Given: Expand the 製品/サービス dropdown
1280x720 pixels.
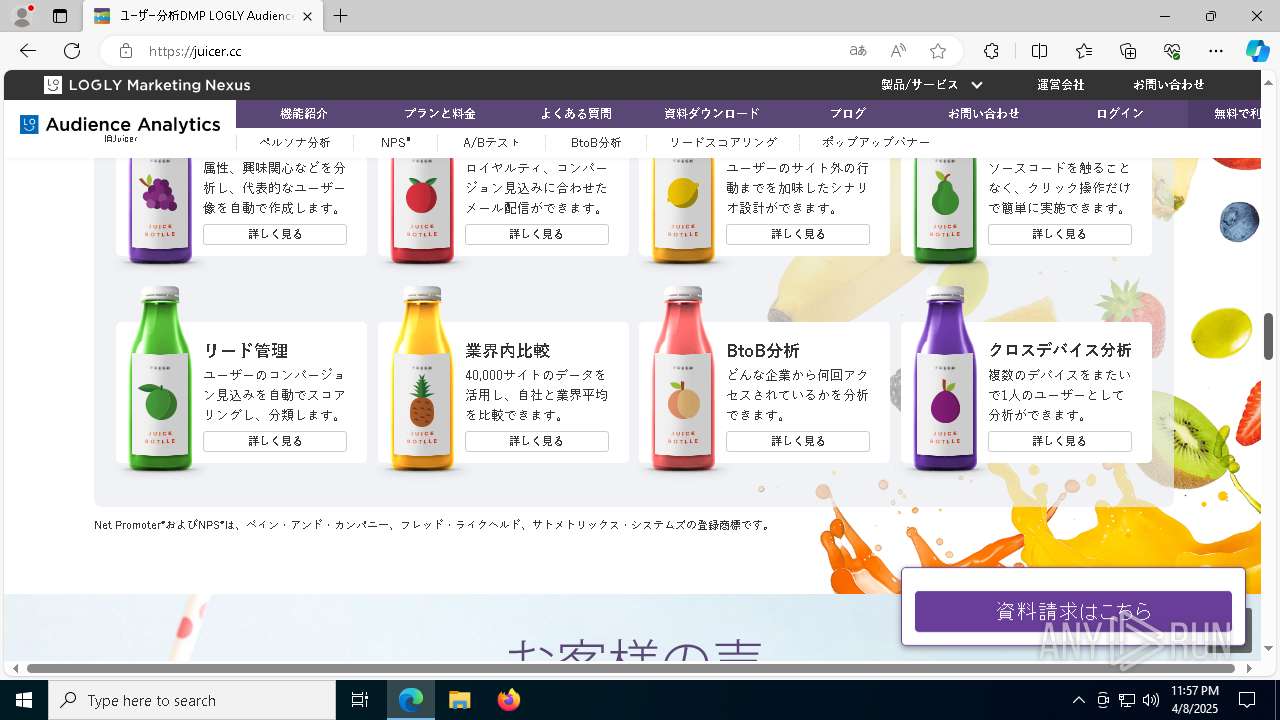Looking at the screenshot, I should tap(931, 85).
